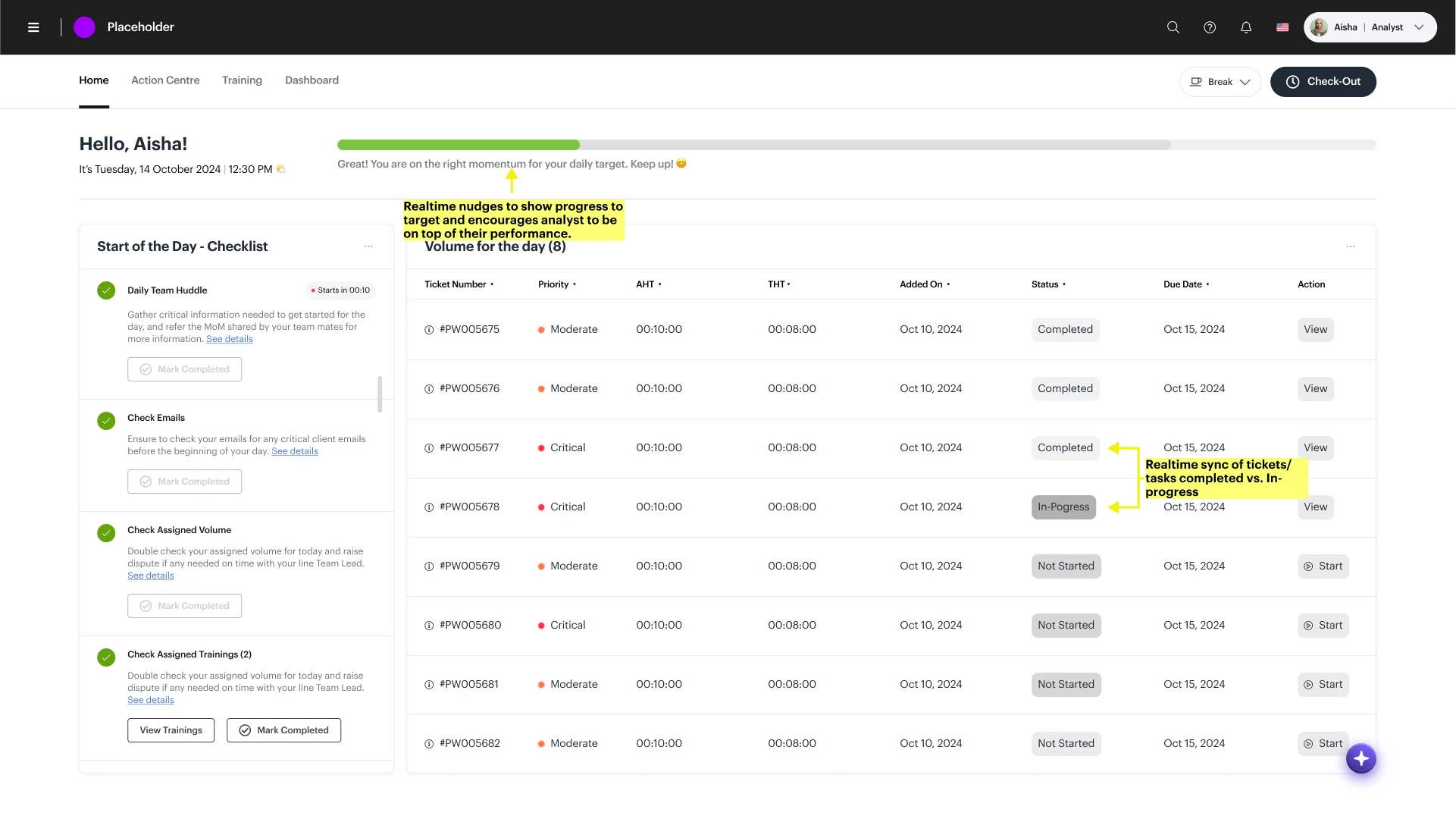
Task: Mark Check Assigned Volume as completed
Action: (x=184, y=606)
